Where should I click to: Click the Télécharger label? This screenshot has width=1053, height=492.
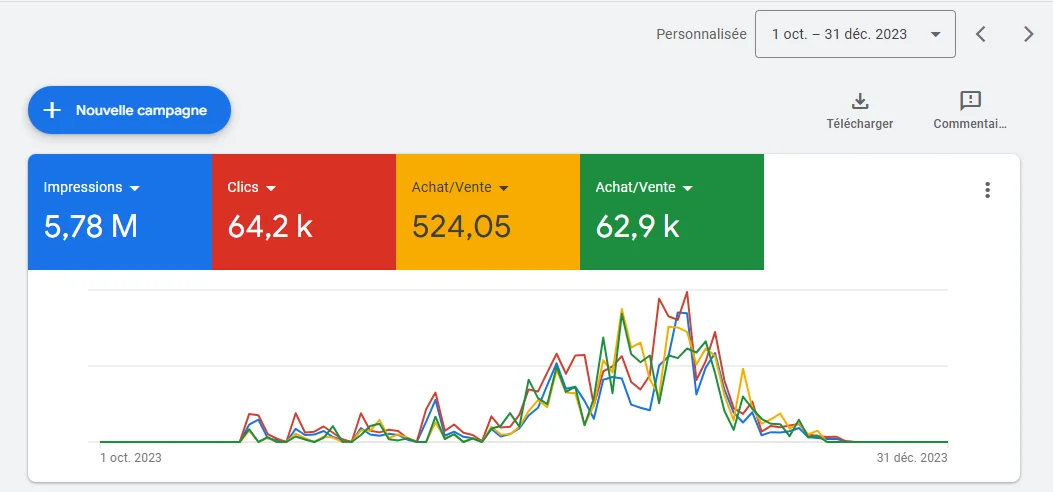tap(860, 124)
